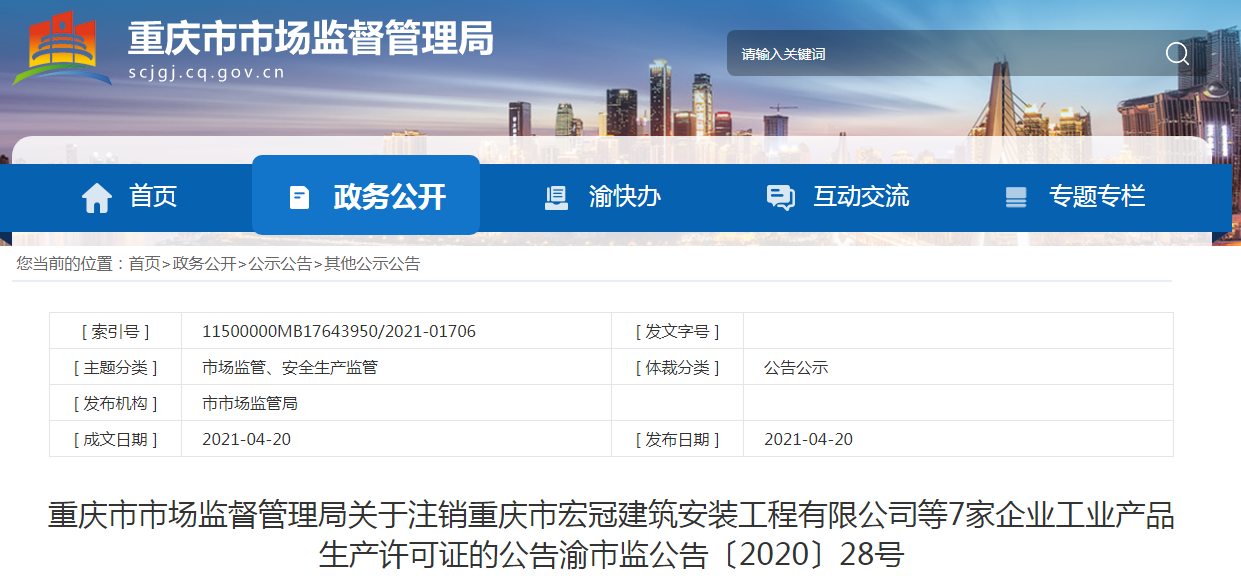Viewport: 1241px width, 579px height.
Task: Click the chat bubble icon beside 互动交流
Action: click(x=780, y=197)
